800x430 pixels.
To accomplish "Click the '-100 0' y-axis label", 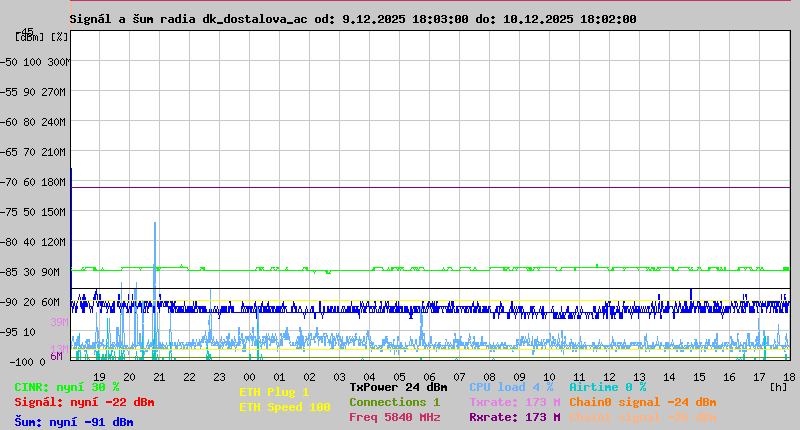I will pyautogui.click(x=28, y=362).
